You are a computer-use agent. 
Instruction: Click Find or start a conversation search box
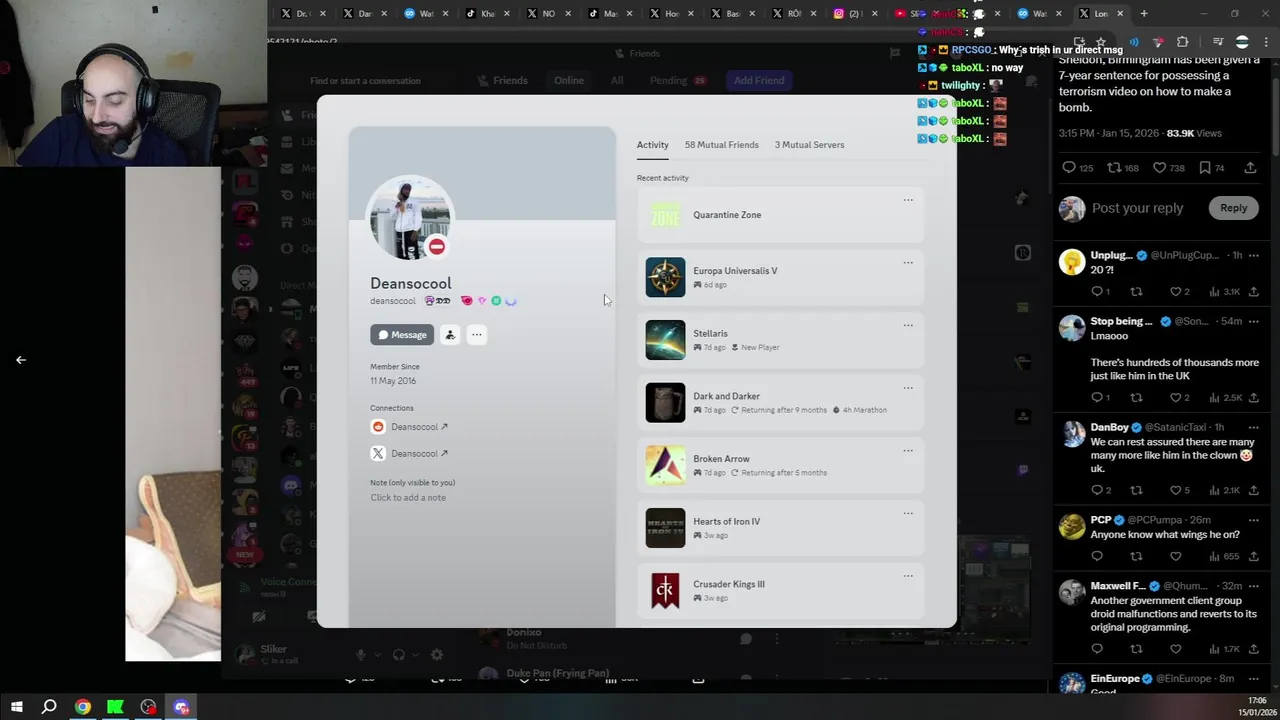(365, 81)
